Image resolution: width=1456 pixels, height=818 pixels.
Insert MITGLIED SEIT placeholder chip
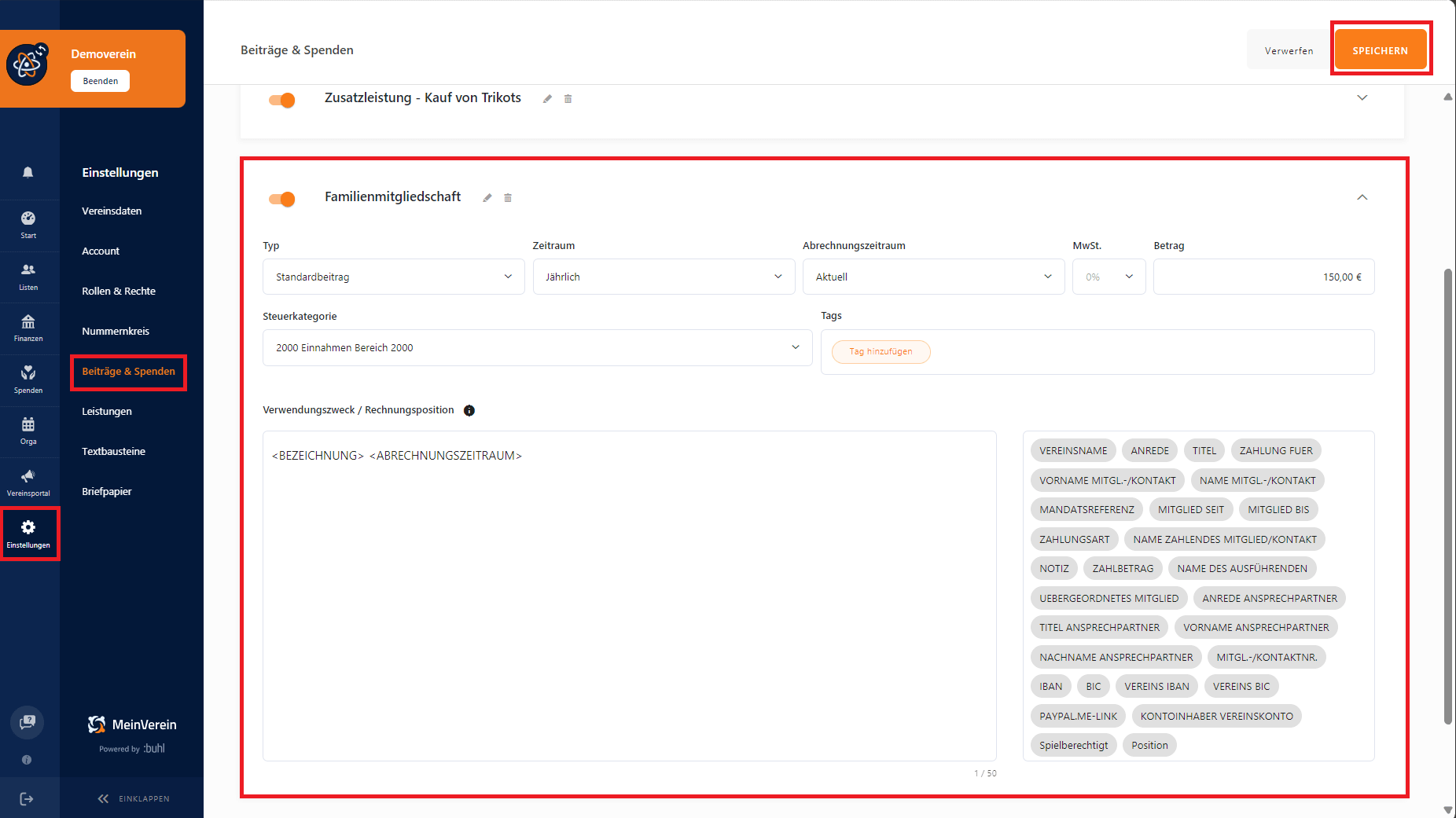point(1190,509)
